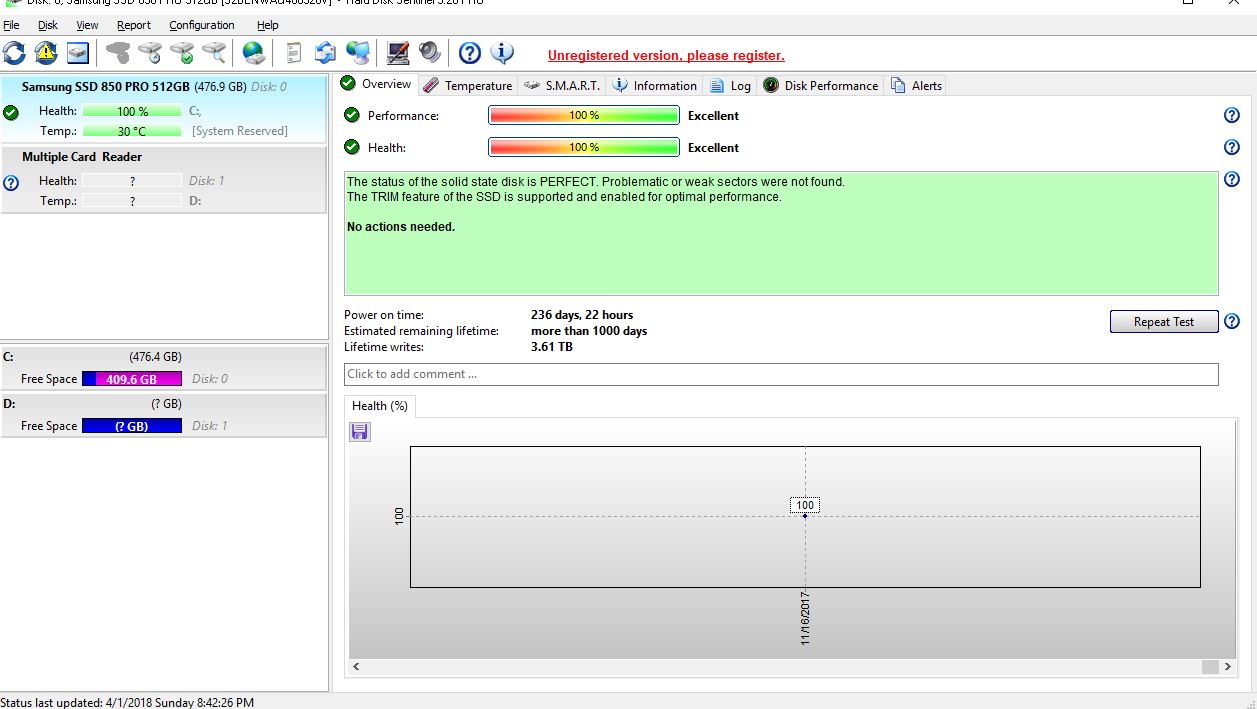The width and height of the screenshot is (1257, 709).
Task: Click the help icon beside Performance row
Action: pyautogui.click(x=1232, y=115)
